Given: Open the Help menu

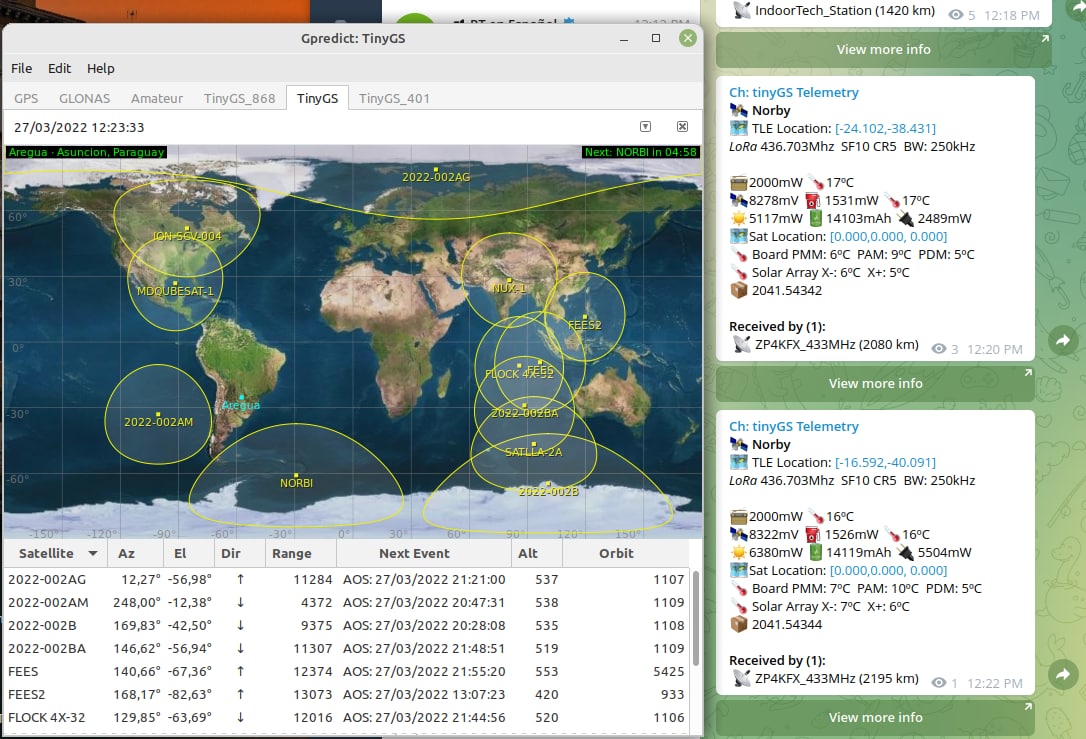Looking at the screenshot, I should pyautogui.click(x=101, y=68).
